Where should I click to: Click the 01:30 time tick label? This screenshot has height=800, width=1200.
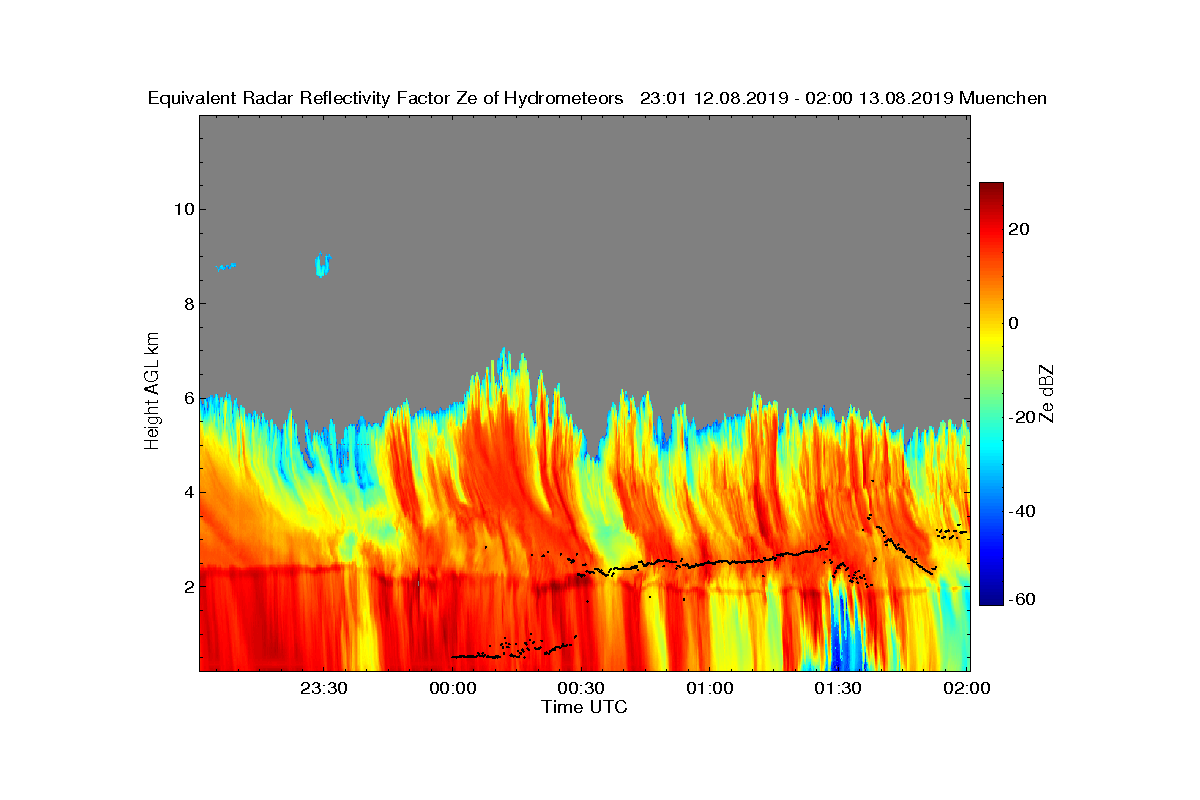tap(838, 689)
